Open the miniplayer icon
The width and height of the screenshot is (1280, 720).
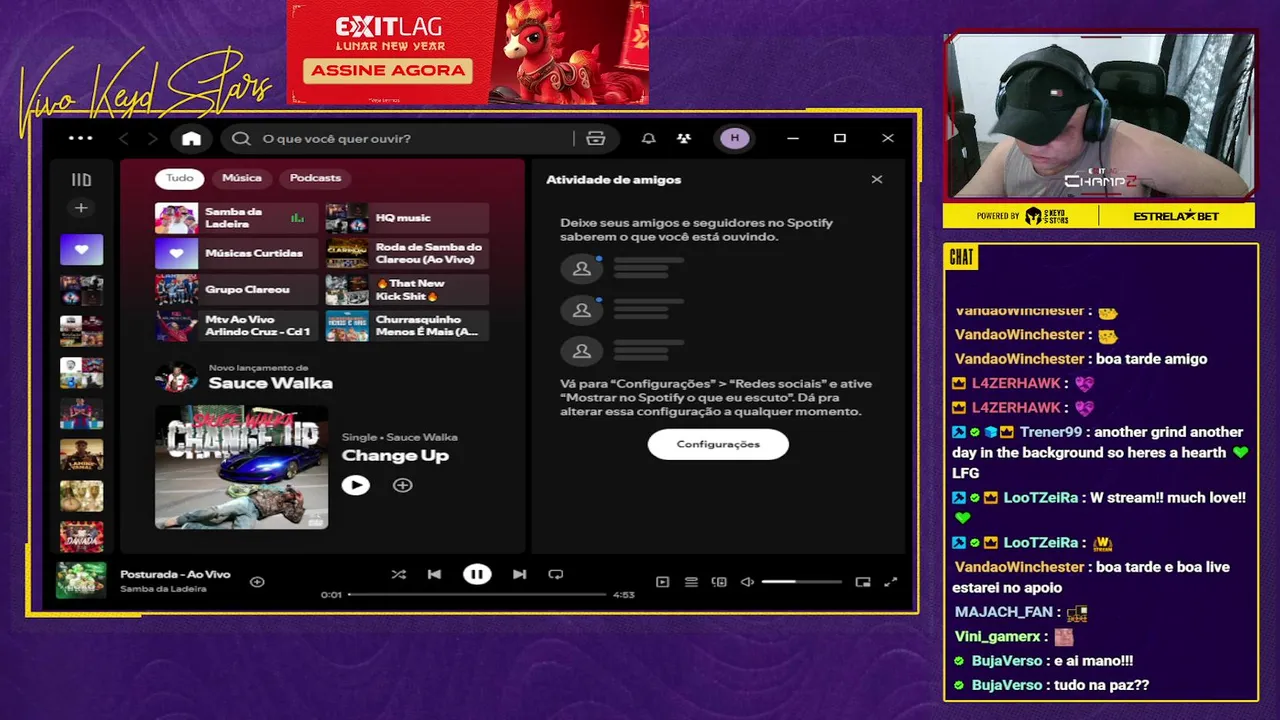863,581
